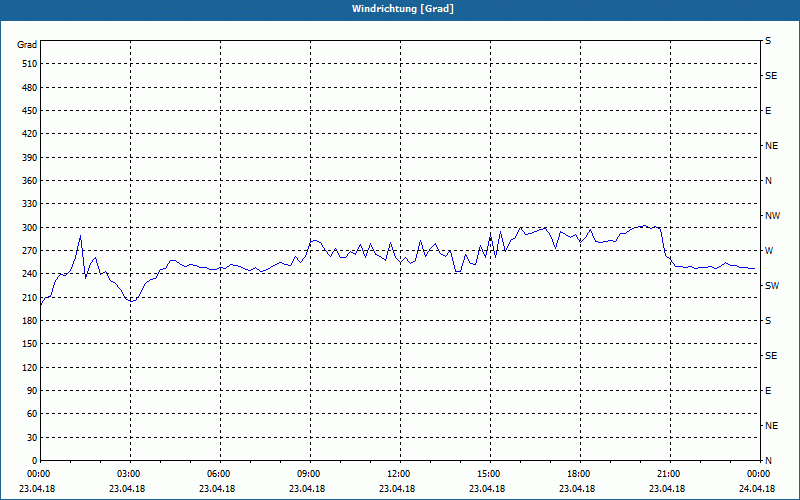Select the 09:00 time label

click(x=308, y=474)
